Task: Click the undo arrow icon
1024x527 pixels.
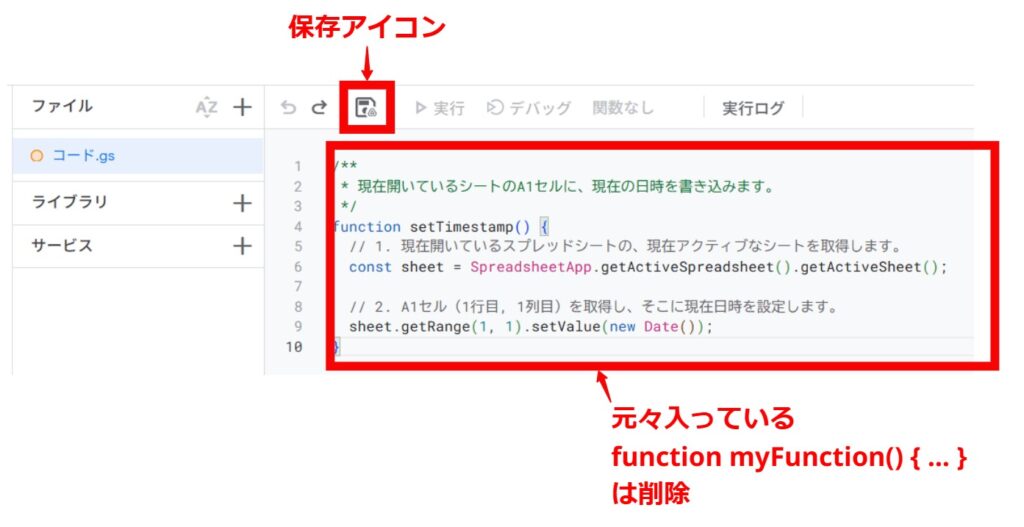Action: pos(289,108)
